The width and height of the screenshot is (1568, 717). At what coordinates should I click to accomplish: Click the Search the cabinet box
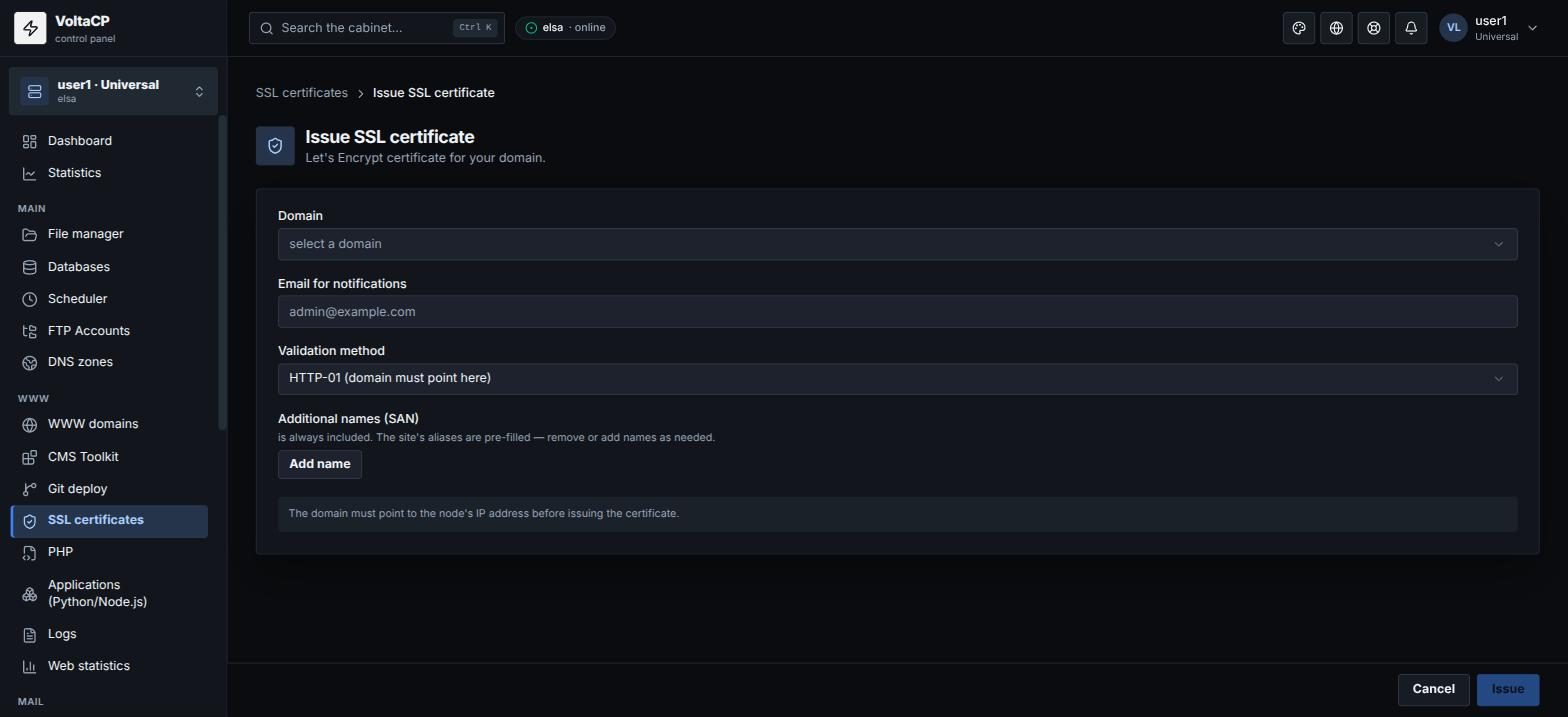coord(377,28)
